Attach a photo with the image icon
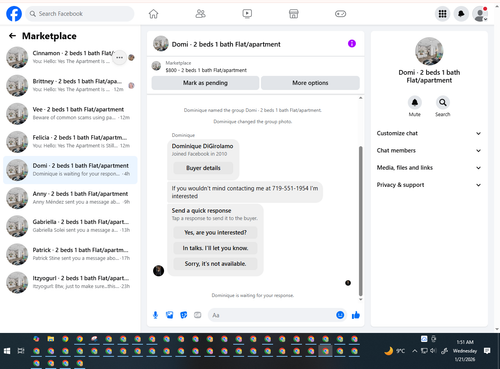This screenshot has height=369, width=500. click(x=170, y=315)
